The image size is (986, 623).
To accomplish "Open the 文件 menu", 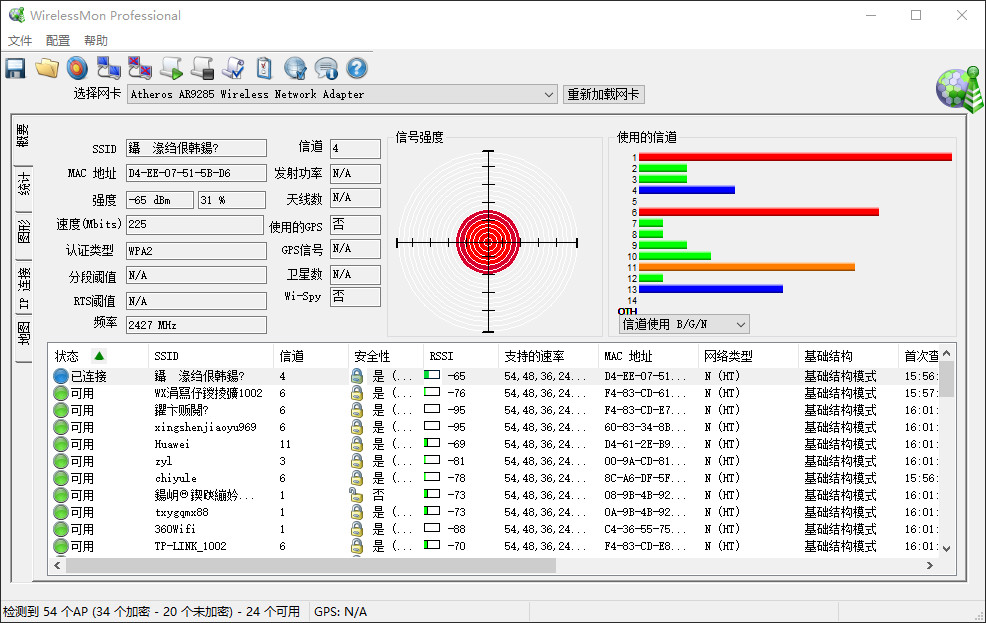I will 19,40.
